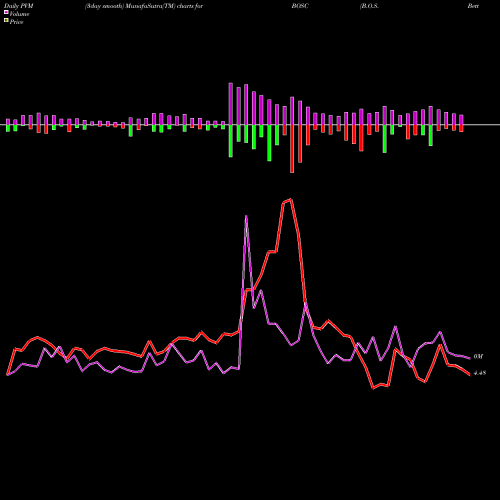Click the highest peak of the red price line

291,199
